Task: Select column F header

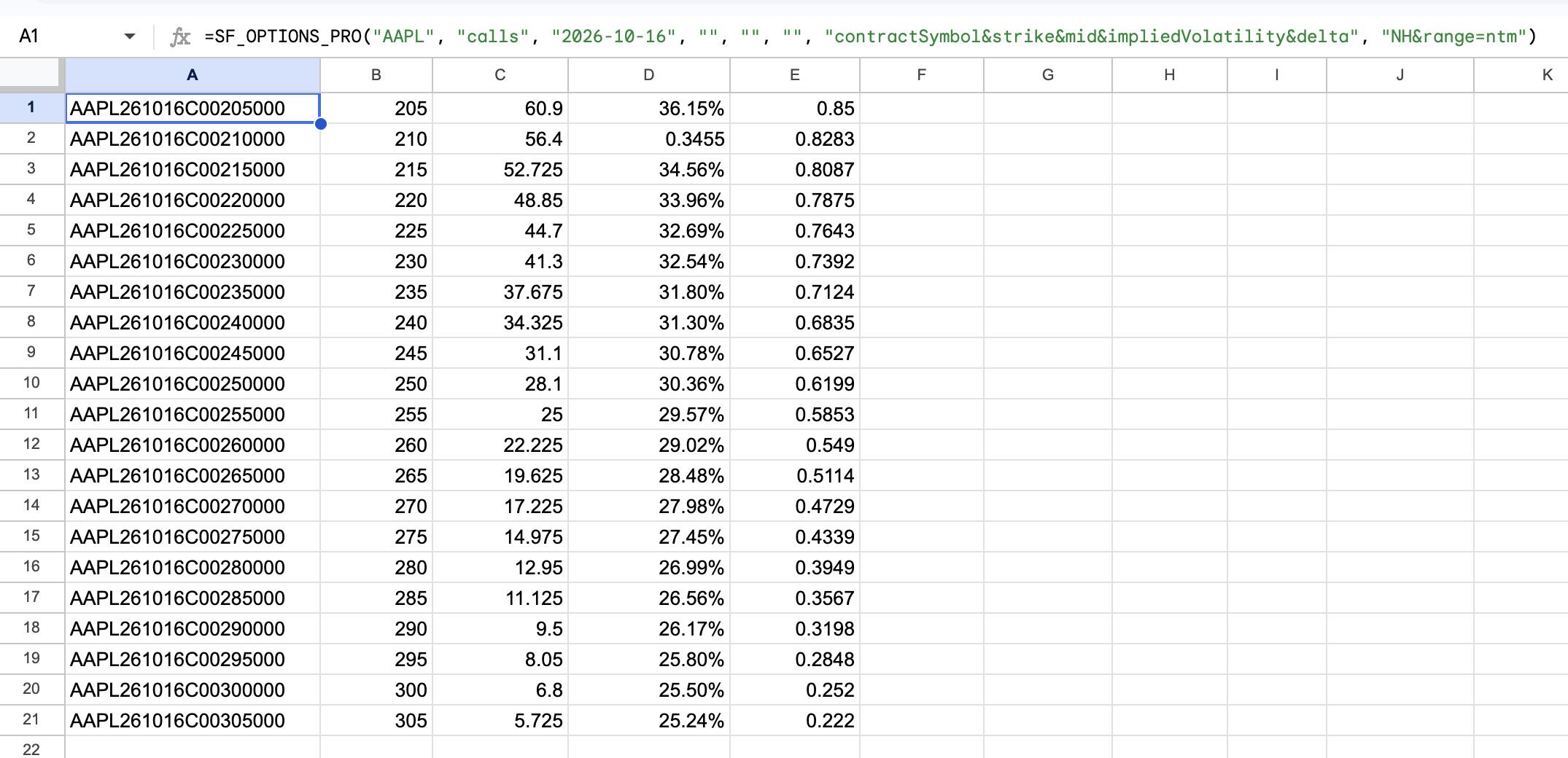Action: tap(922, 74)
